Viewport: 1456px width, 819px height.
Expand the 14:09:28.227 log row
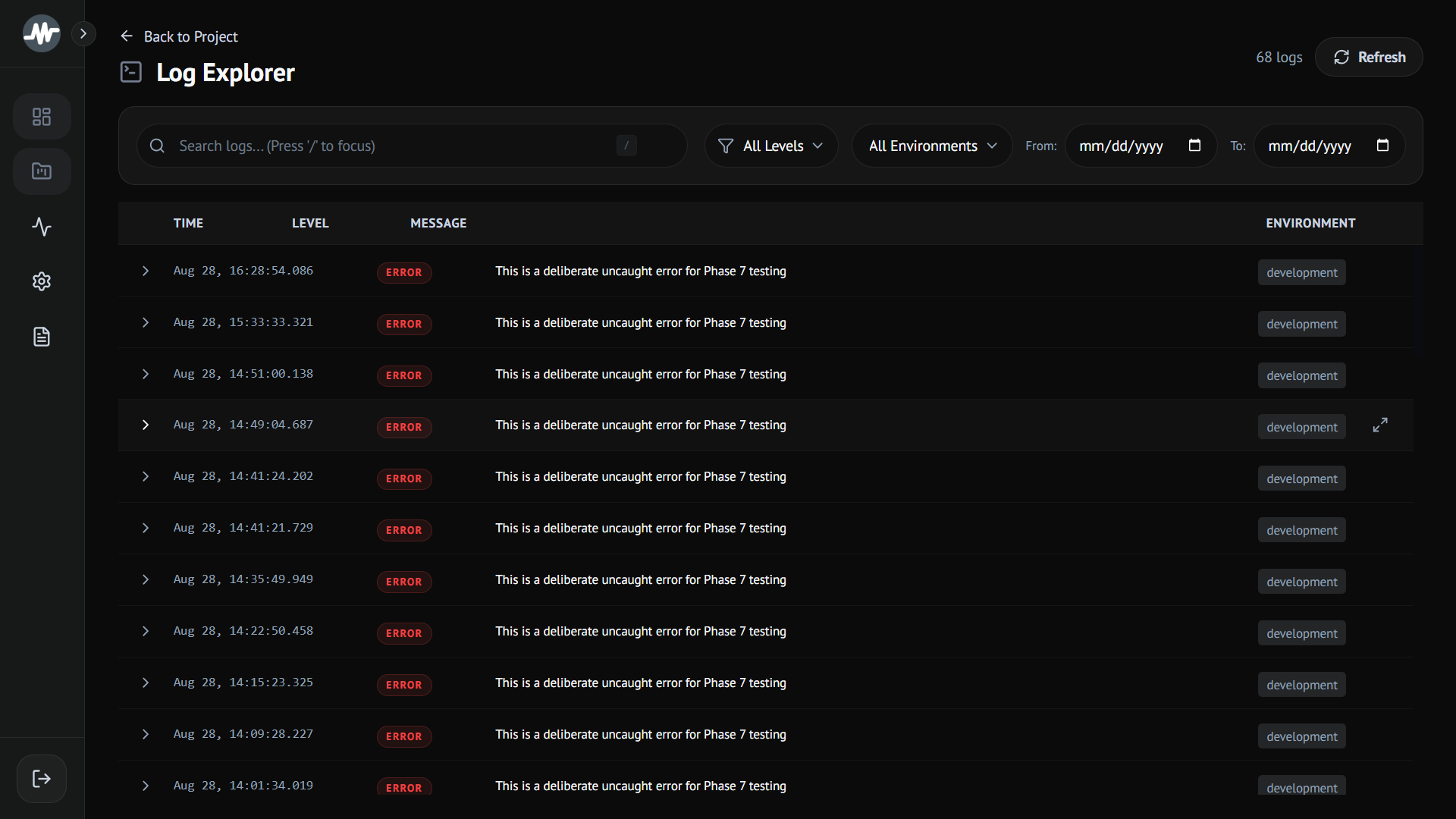146,734
